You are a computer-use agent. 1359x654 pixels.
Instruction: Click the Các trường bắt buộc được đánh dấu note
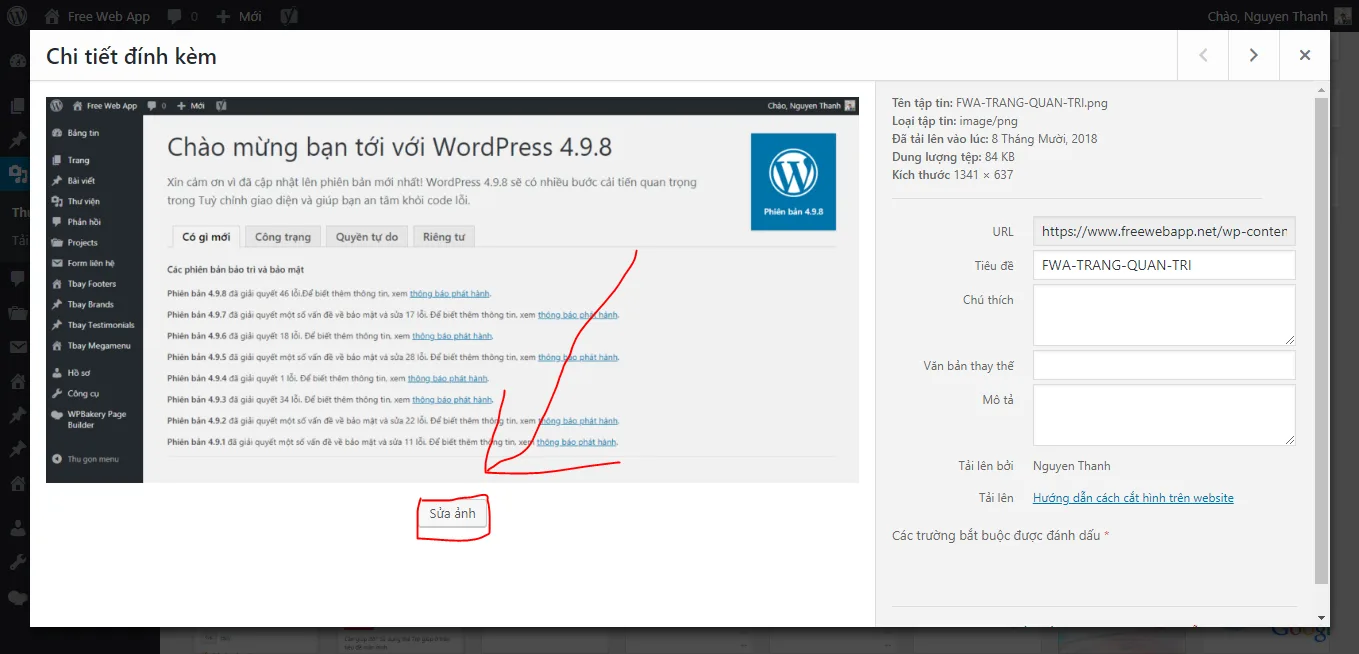tap(1000, 536)
